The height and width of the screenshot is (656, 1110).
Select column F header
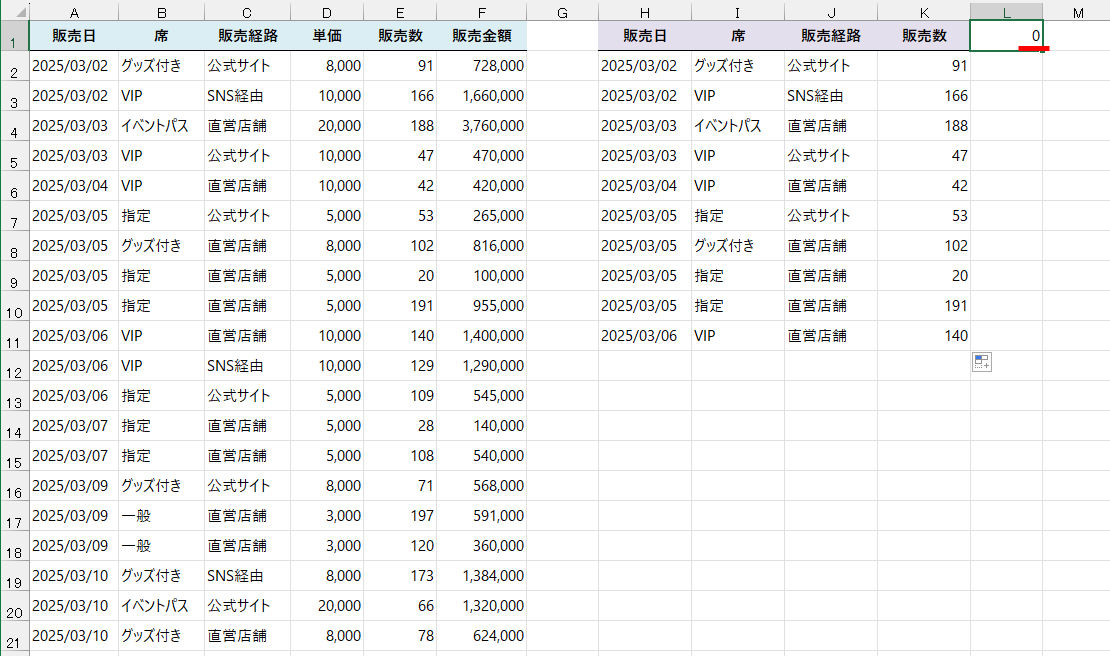coord(481,12)
